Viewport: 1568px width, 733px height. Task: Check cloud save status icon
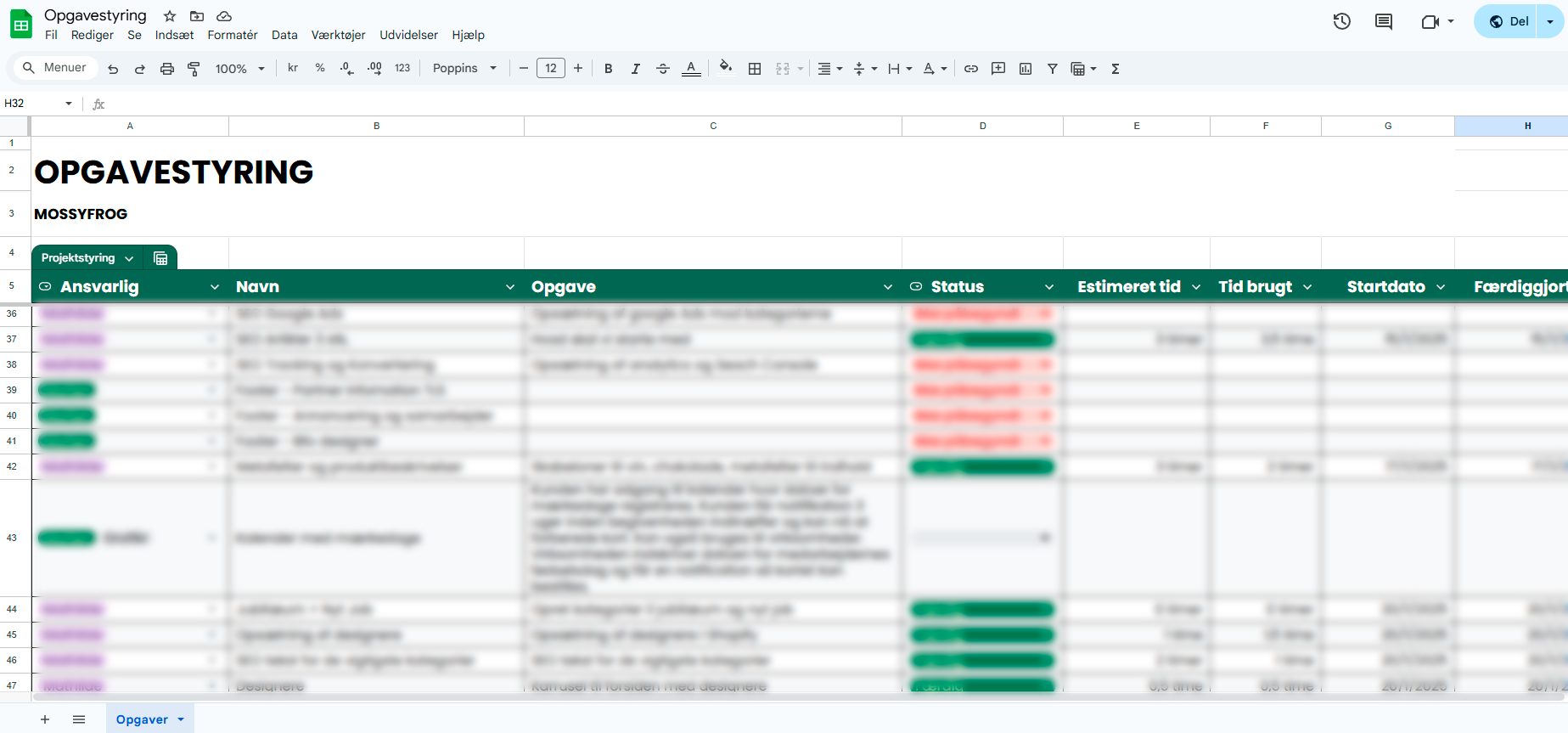pyautogui.click(x=224, y=16)
